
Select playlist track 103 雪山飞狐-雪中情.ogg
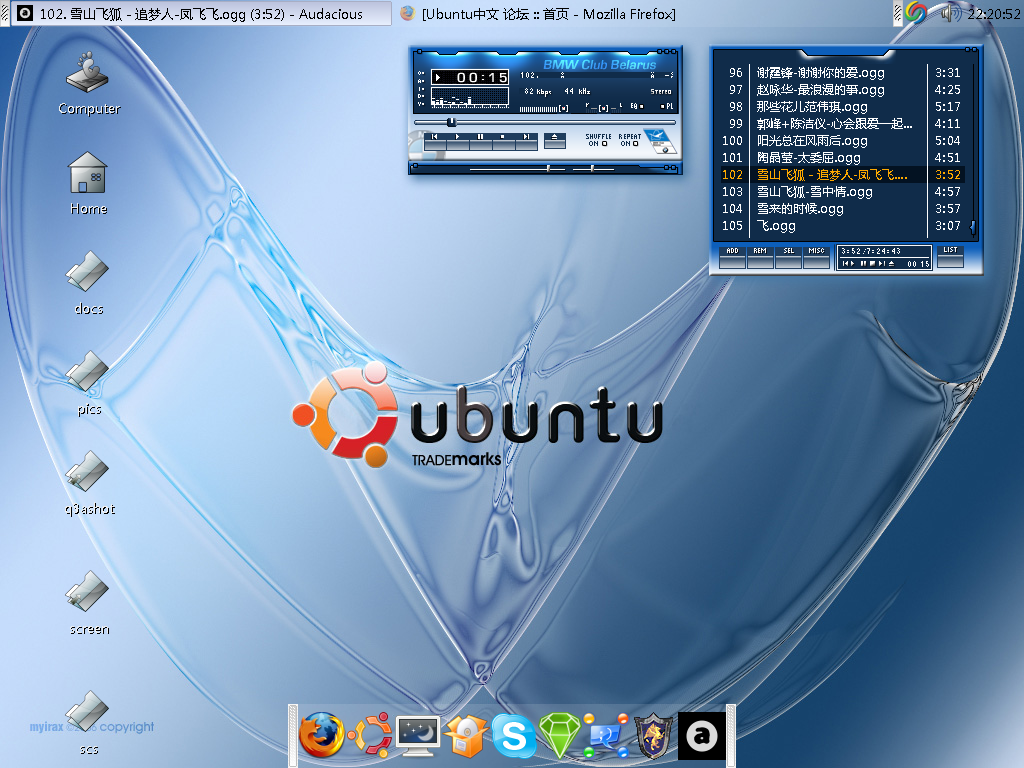[x=841, y=191]
